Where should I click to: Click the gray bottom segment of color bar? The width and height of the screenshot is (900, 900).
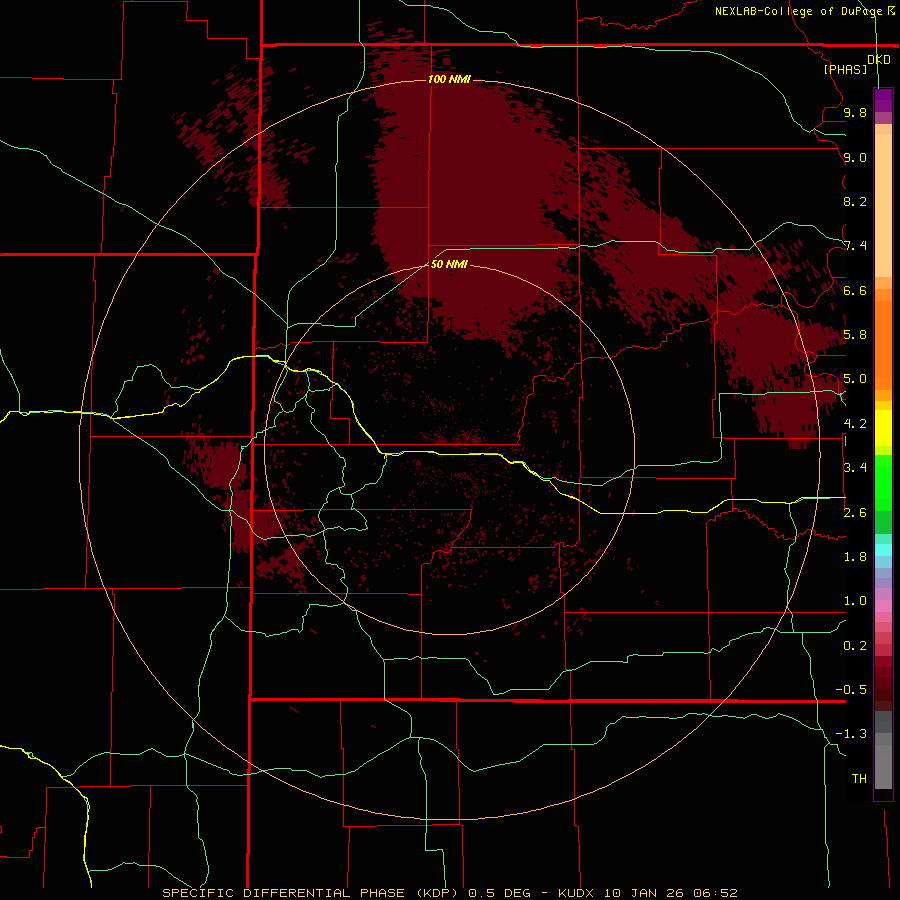[883, 766]
